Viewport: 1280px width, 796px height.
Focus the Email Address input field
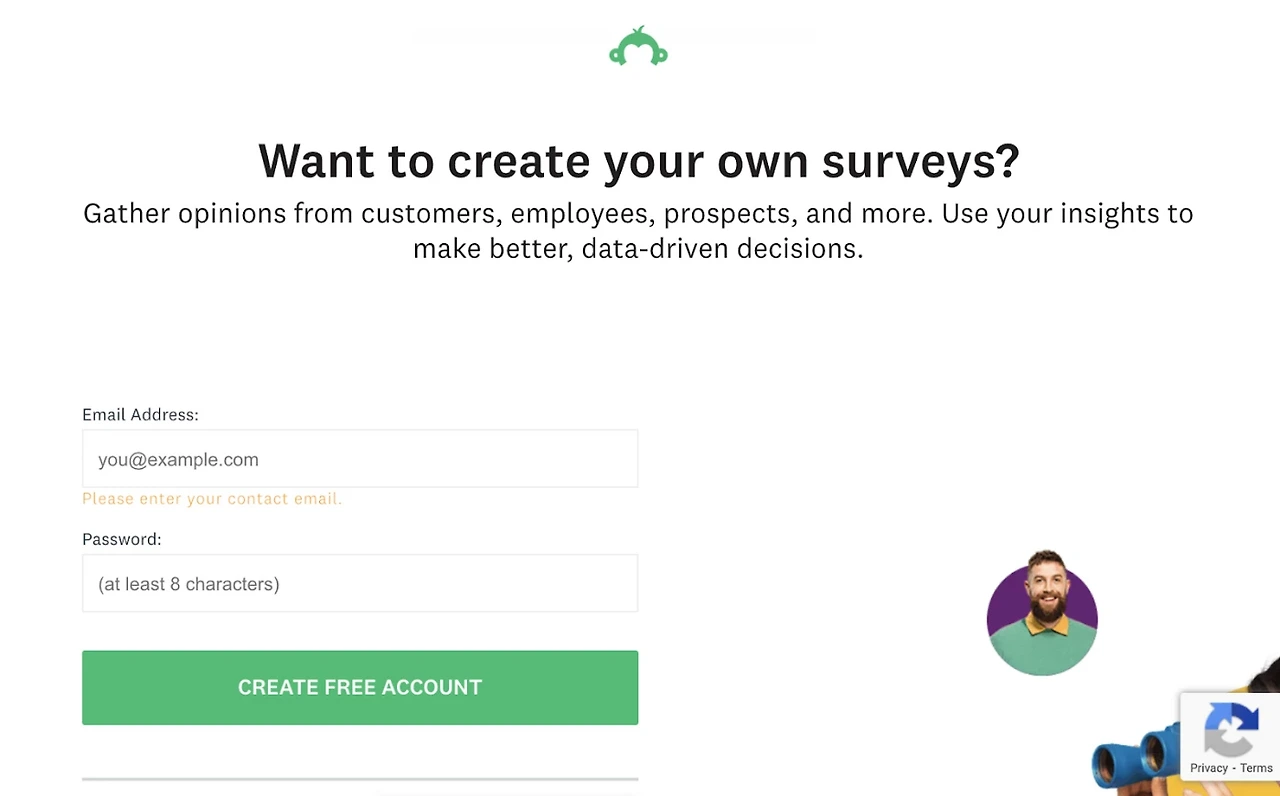point(360,459)
